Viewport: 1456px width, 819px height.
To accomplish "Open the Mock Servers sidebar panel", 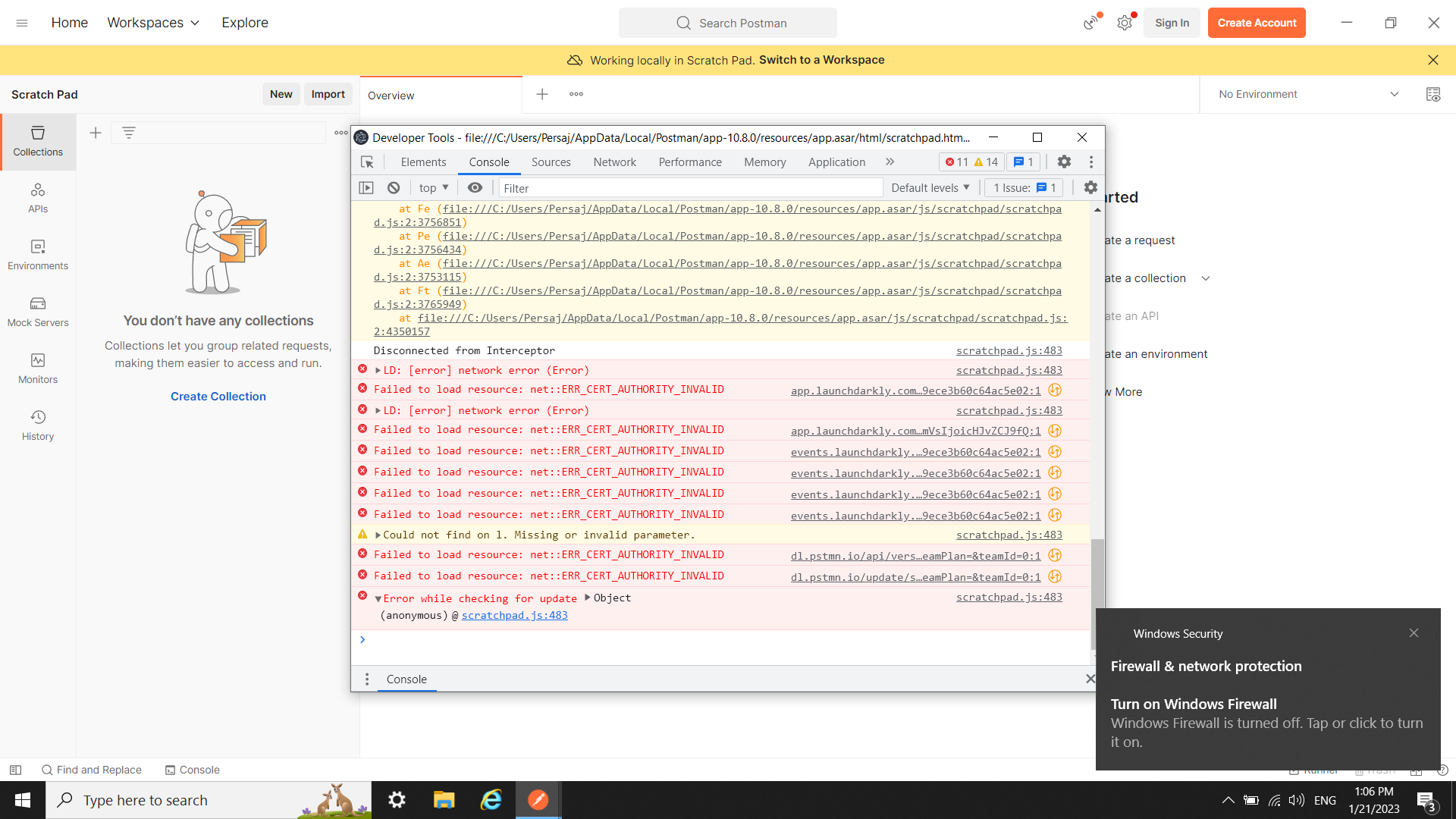I will point(37,311).
